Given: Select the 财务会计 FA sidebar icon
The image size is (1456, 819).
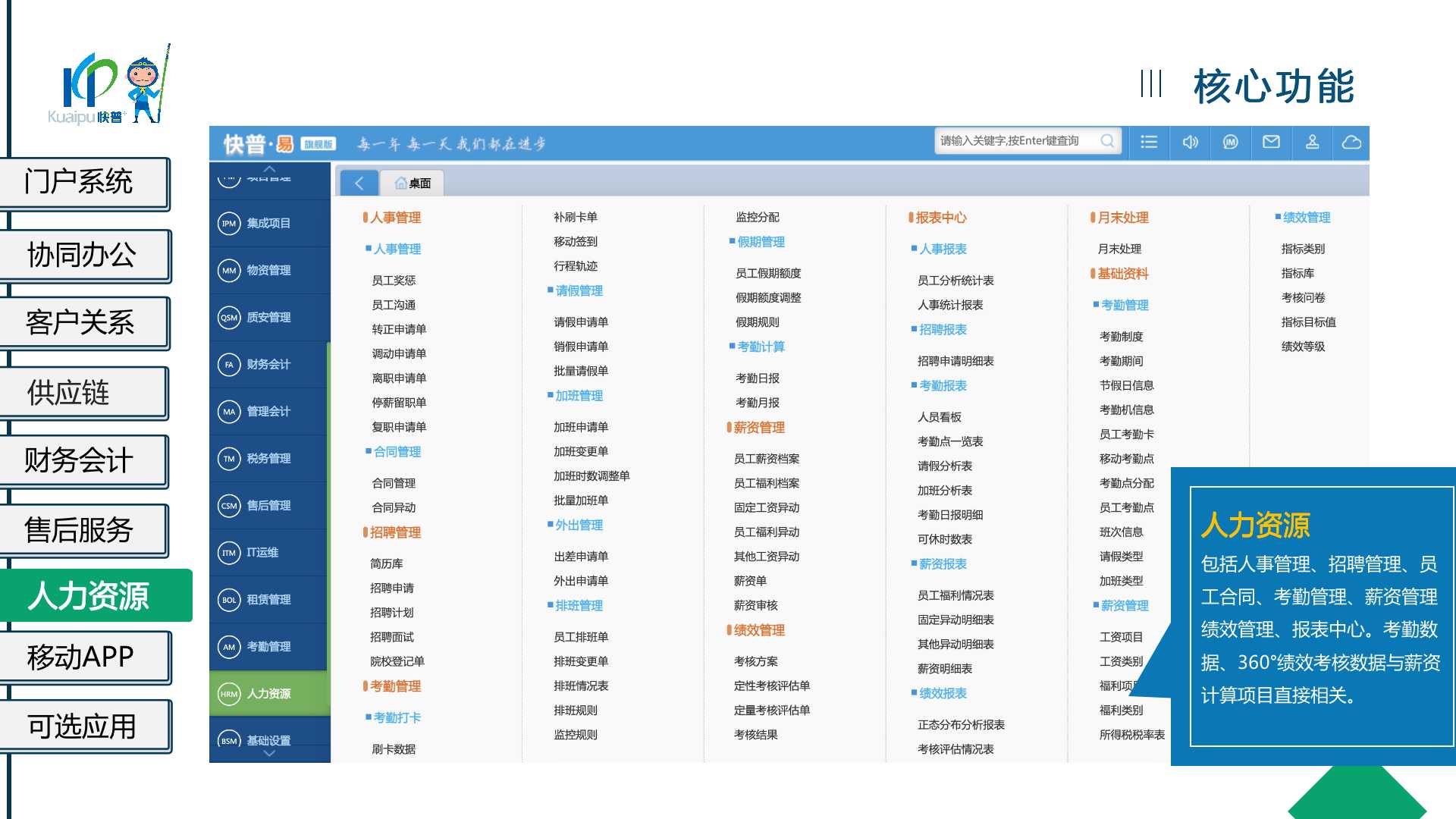Looking at the screenshot, I should (229, 365).
